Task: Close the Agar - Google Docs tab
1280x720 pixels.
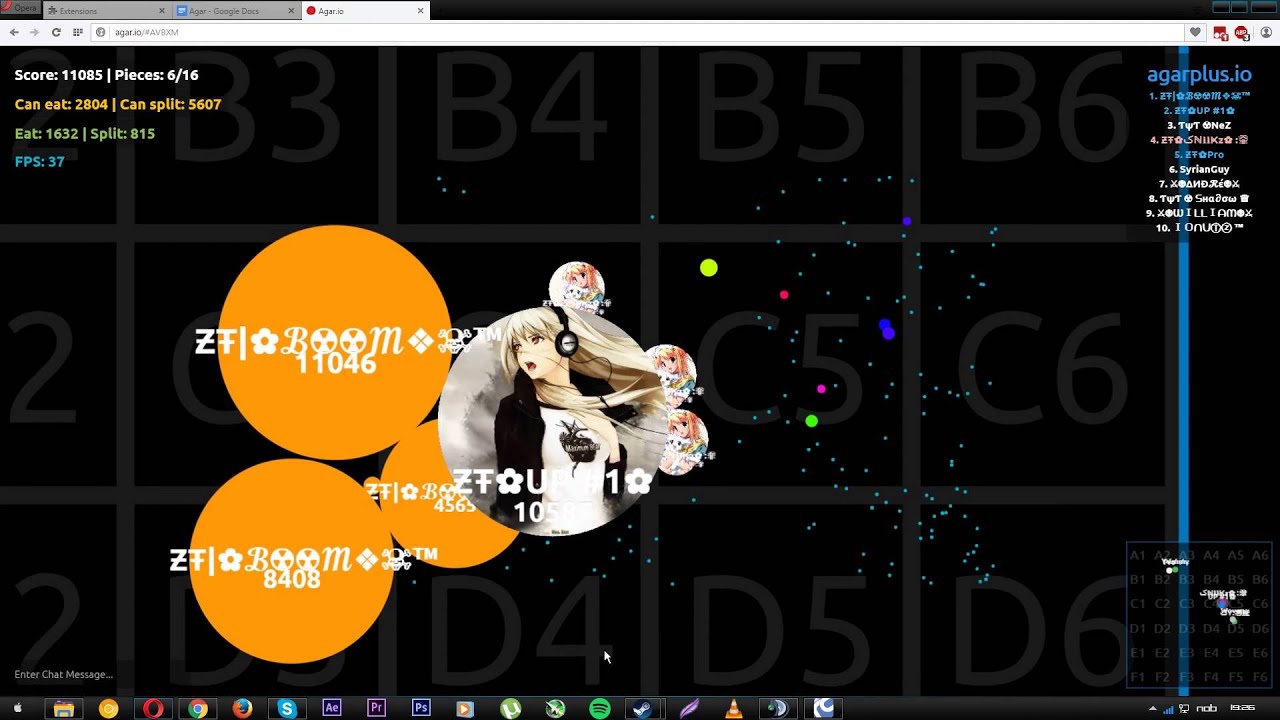Action: 292,11
